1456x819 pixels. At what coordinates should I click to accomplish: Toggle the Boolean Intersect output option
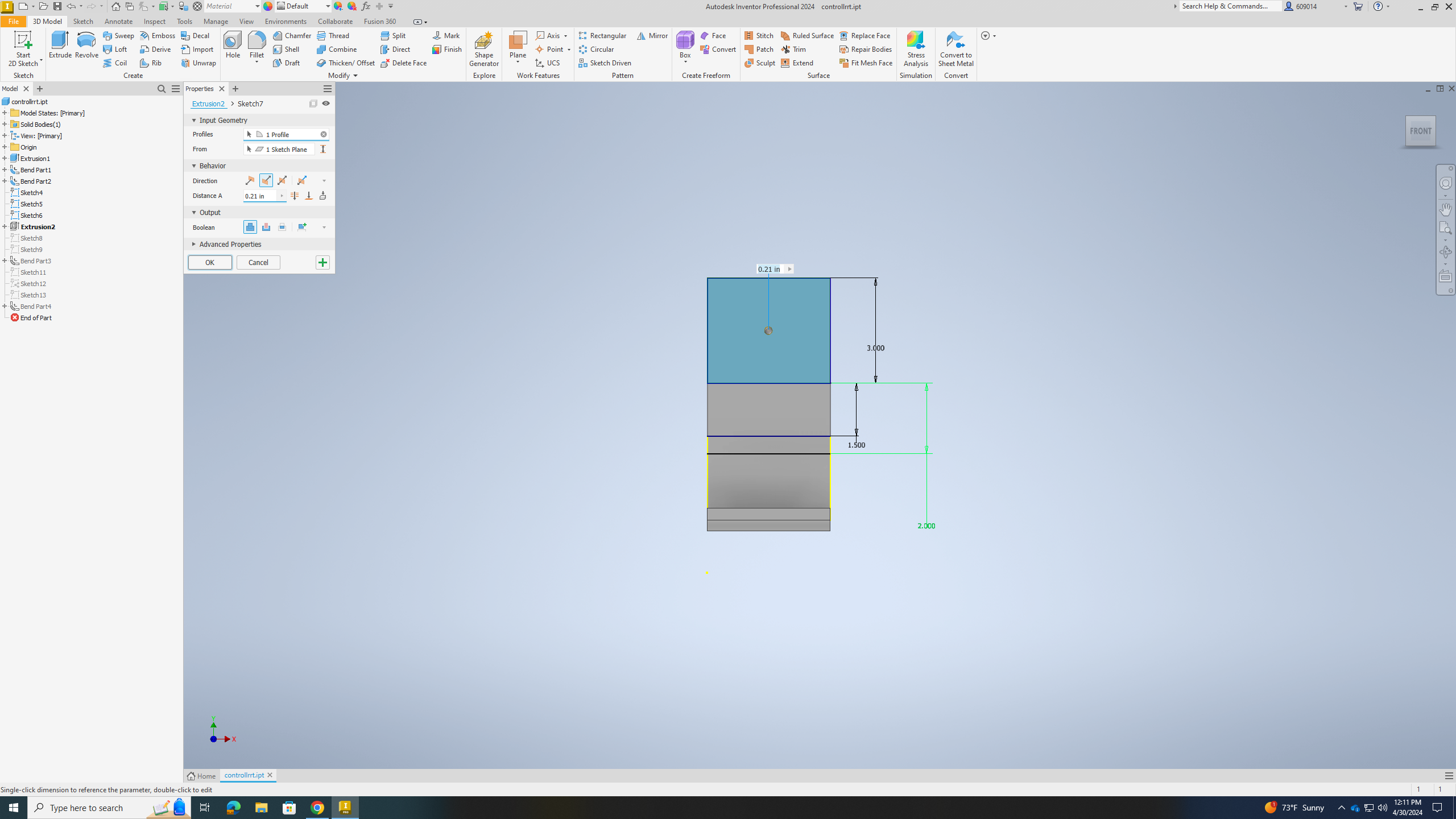click(283, 226)
